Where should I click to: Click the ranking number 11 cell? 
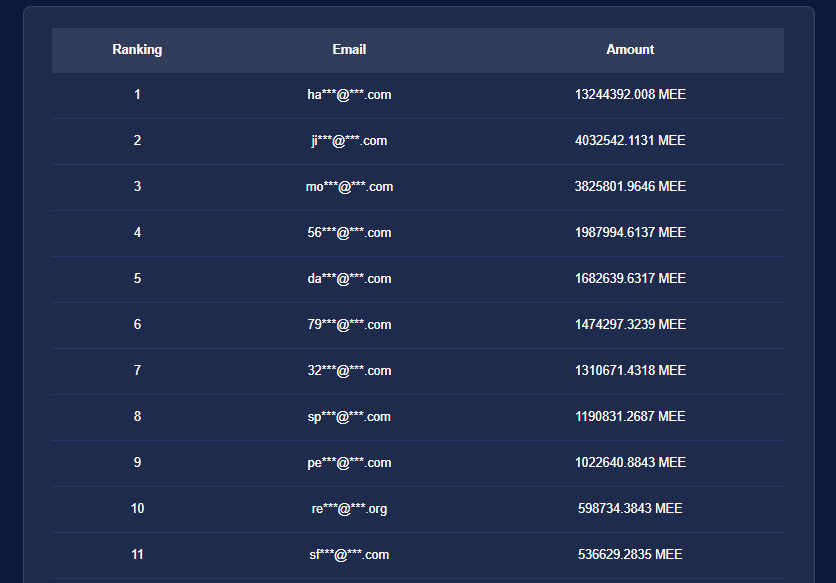[137, 554]
